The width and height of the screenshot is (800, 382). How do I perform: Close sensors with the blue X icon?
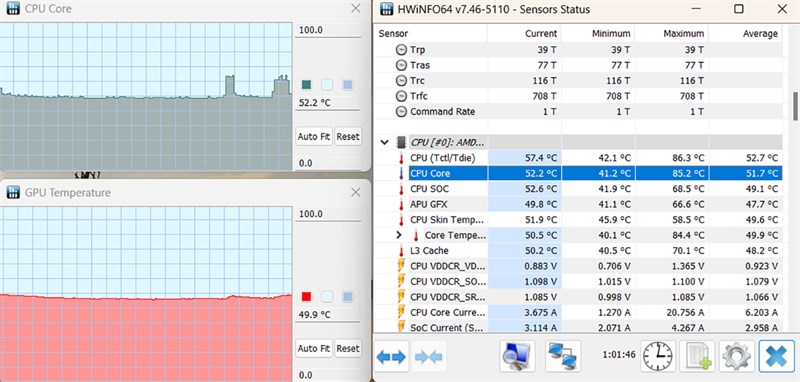pos(776,355)
